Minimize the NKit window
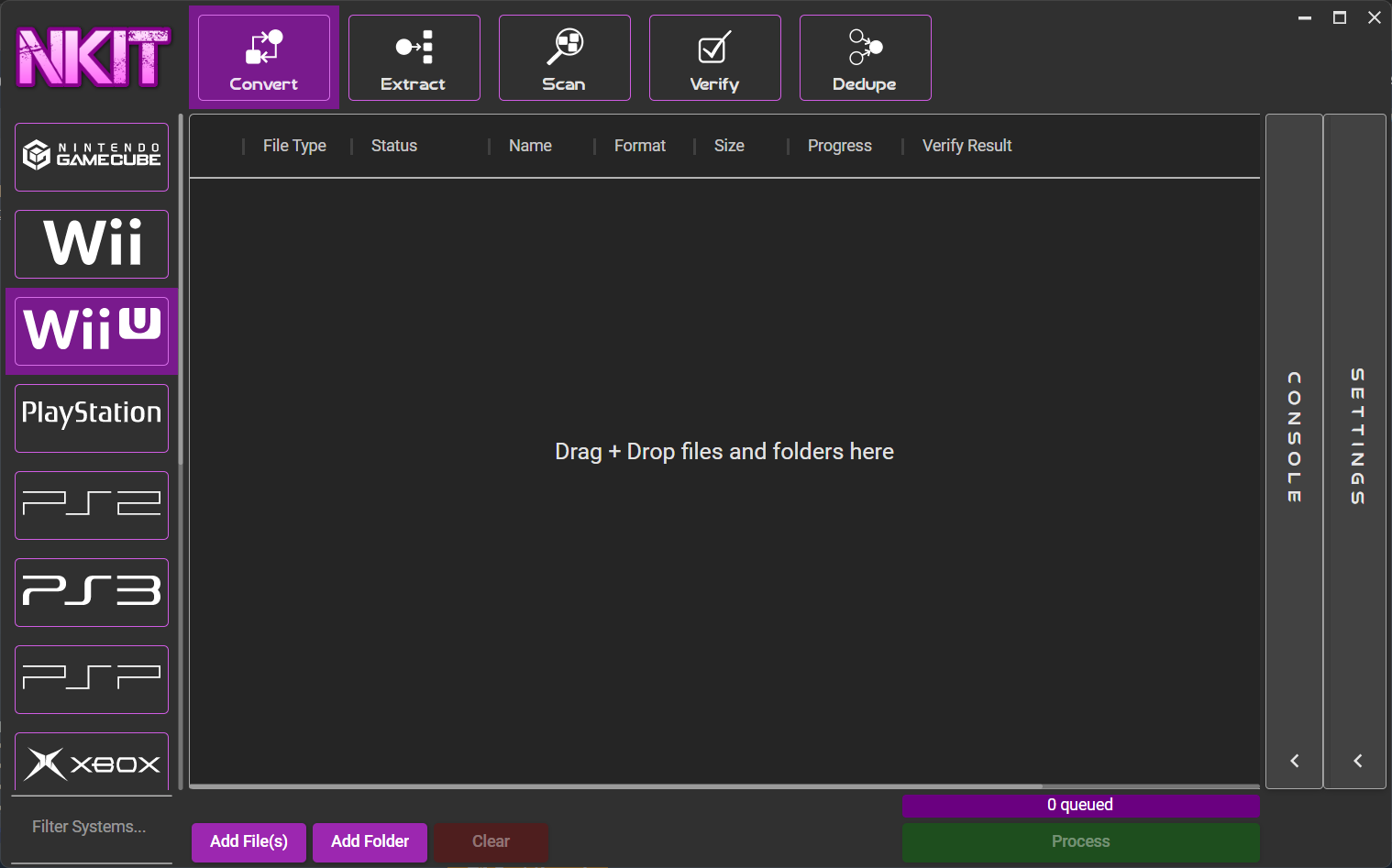1392x868 pixels. 1305,17
